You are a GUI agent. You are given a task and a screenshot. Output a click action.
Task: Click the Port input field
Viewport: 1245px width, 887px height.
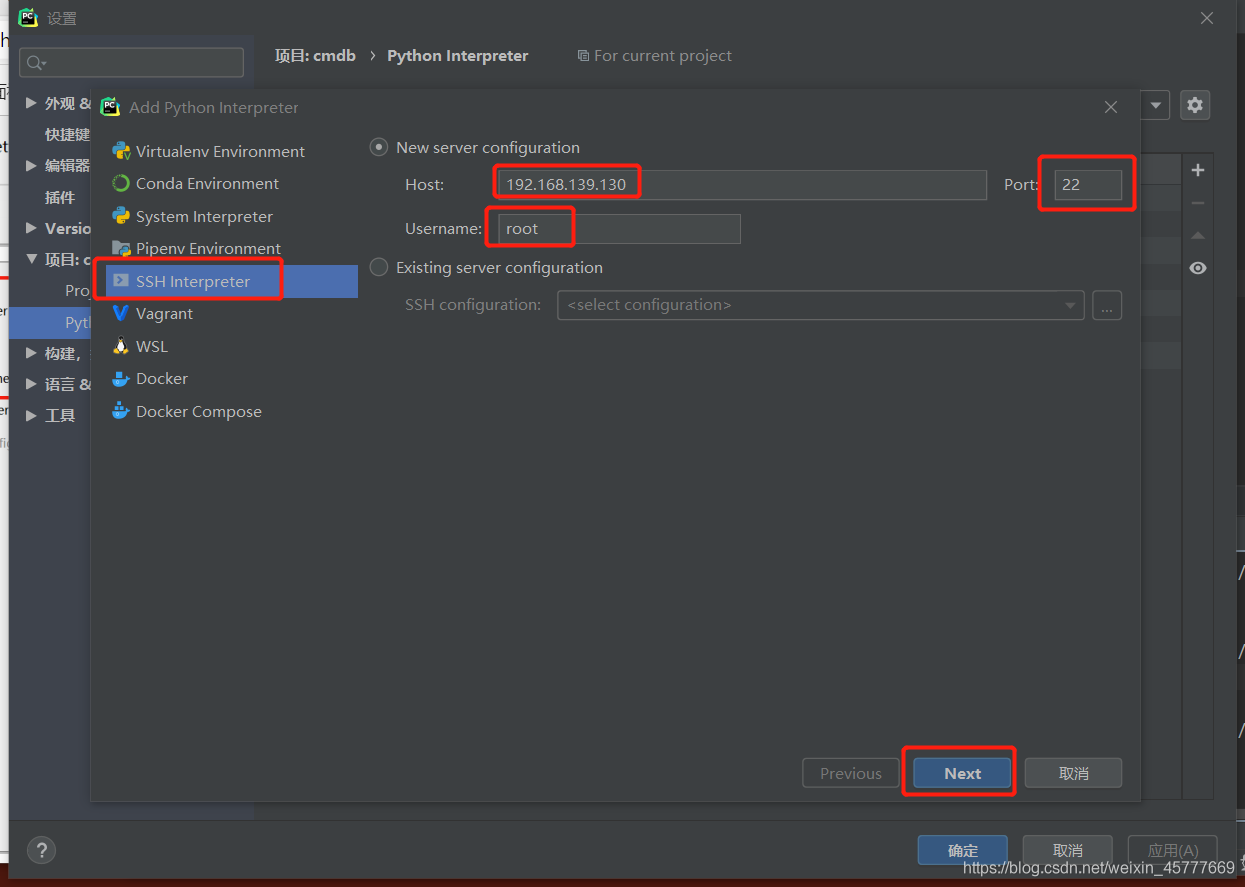point(1088,185)
